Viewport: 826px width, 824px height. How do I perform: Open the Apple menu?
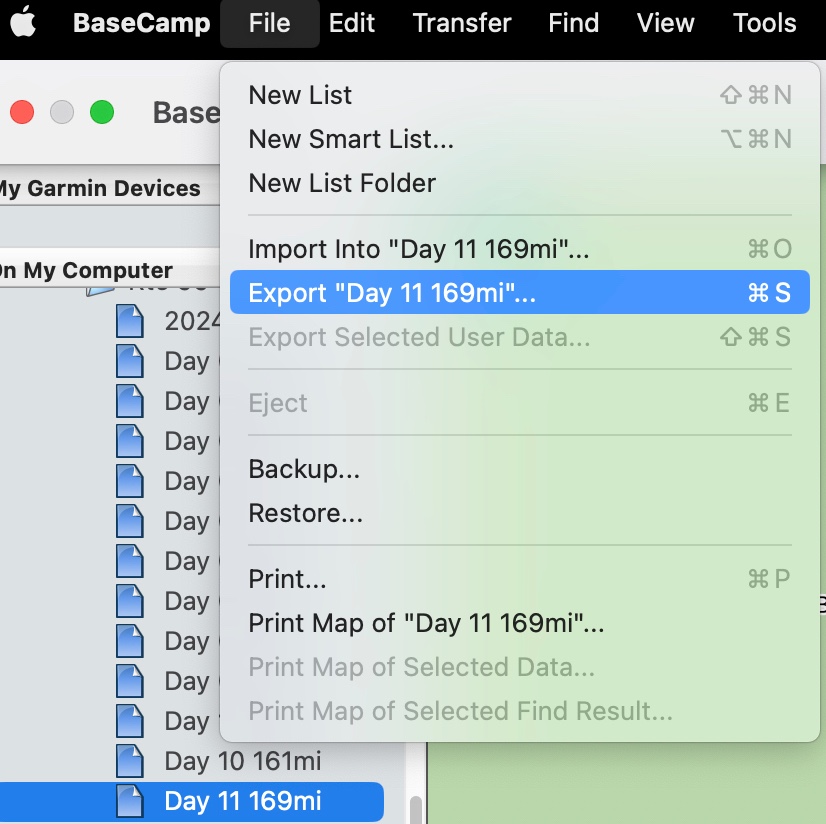coord(23,22)
